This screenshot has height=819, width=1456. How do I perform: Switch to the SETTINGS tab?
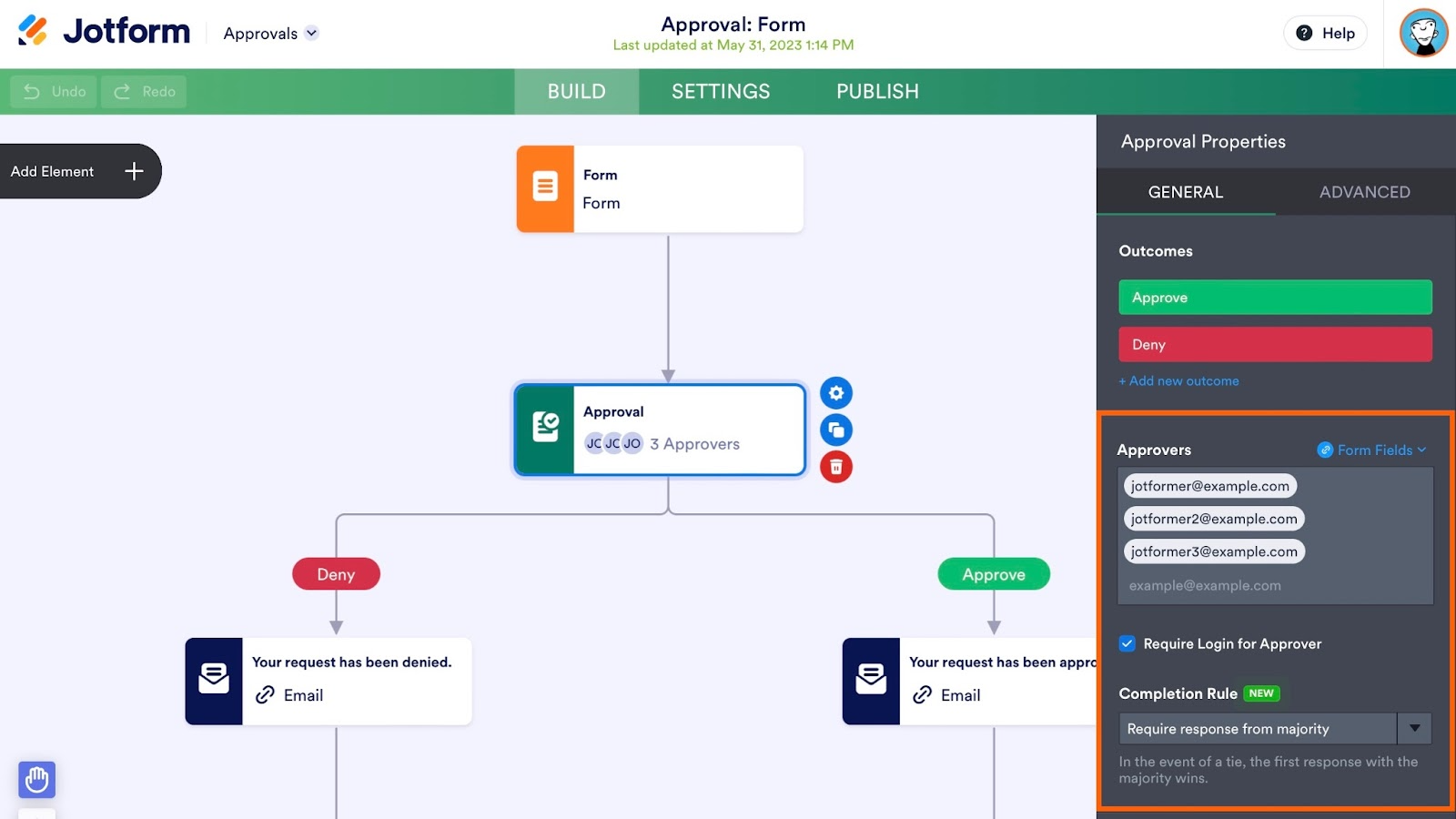click(721, 92)
